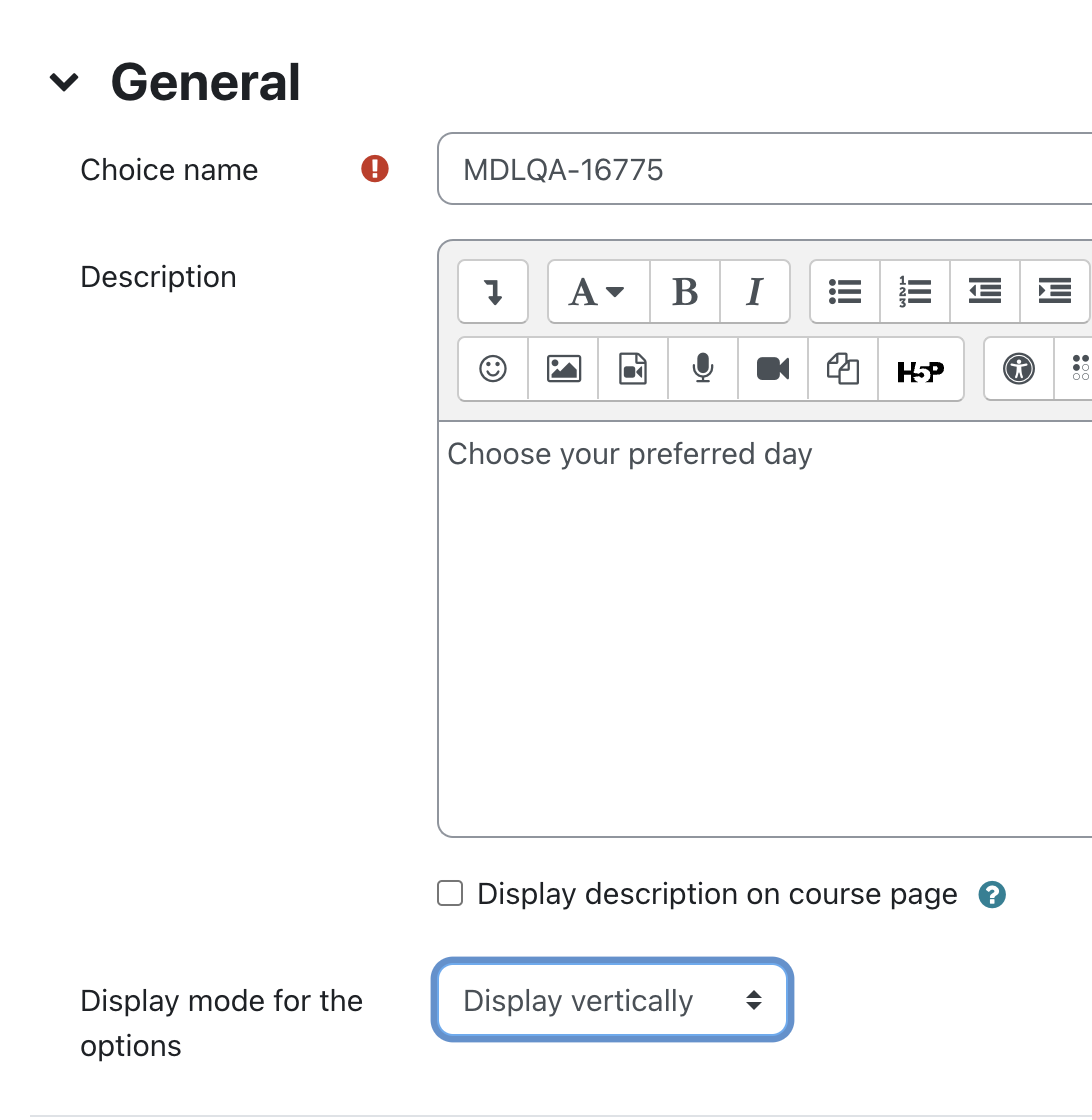Click the insert media file icon
1092x1120 pixels.
click(x=633, y=369)
